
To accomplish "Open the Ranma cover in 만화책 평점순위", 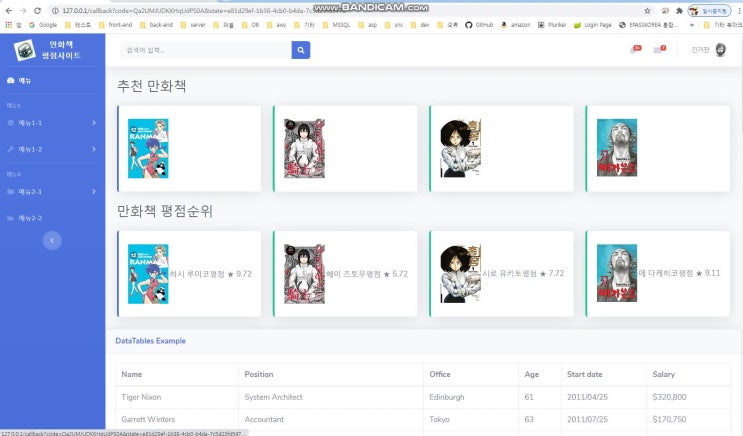I will pyautogui.click(x=148, y=274).
